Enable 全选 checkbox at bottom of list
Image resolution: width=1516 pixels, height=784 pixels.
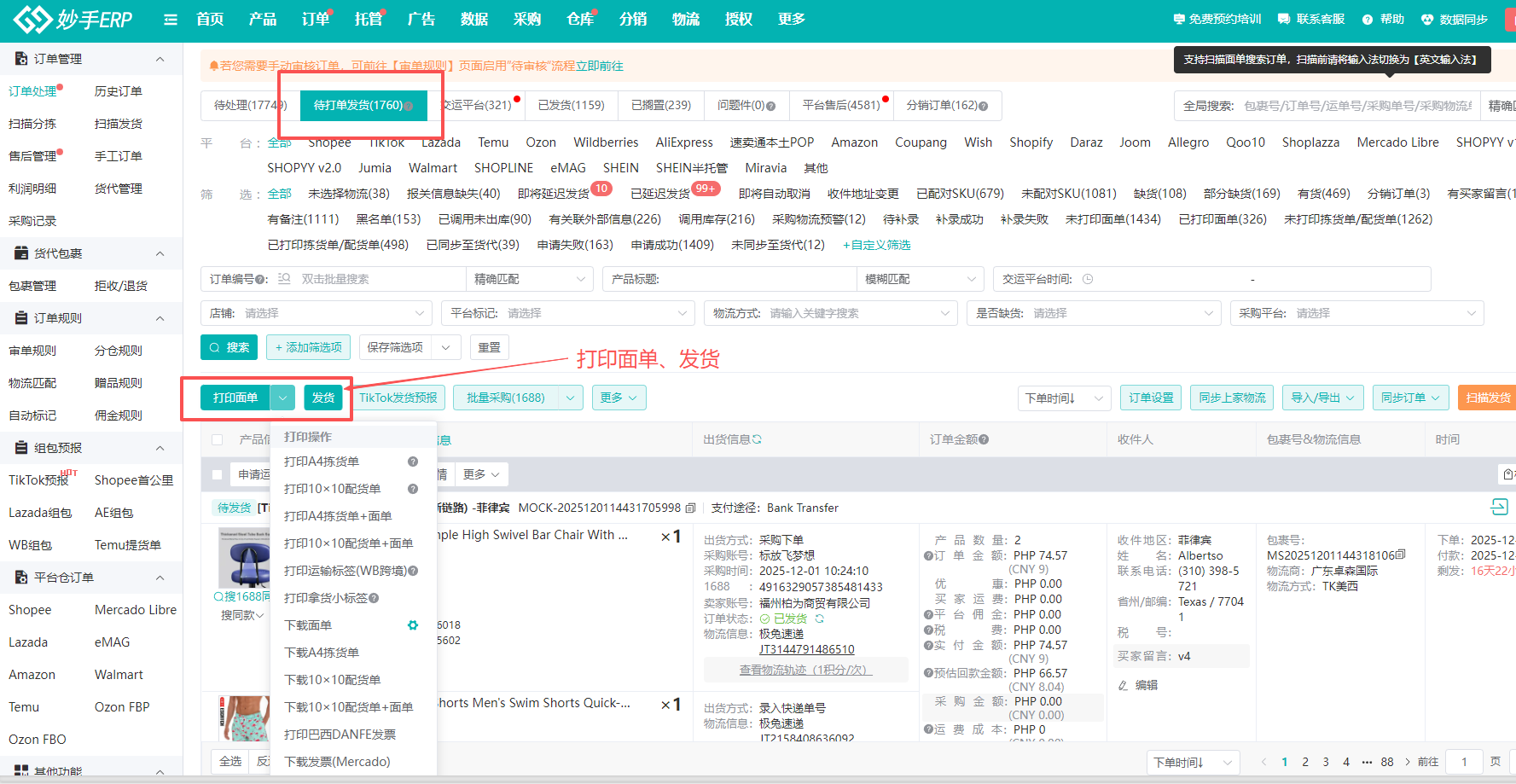click(x=229, y=761)
